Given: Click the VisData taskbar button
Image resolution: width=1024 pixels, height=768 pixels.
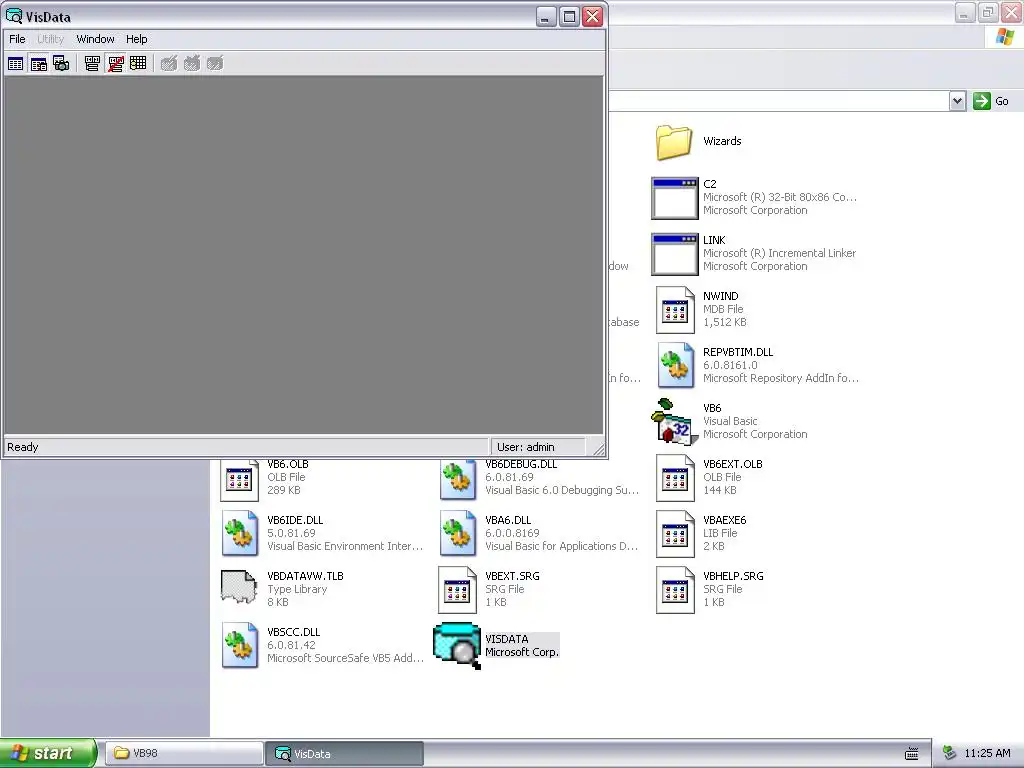Looking at the screenshot, I should [345, 754].
